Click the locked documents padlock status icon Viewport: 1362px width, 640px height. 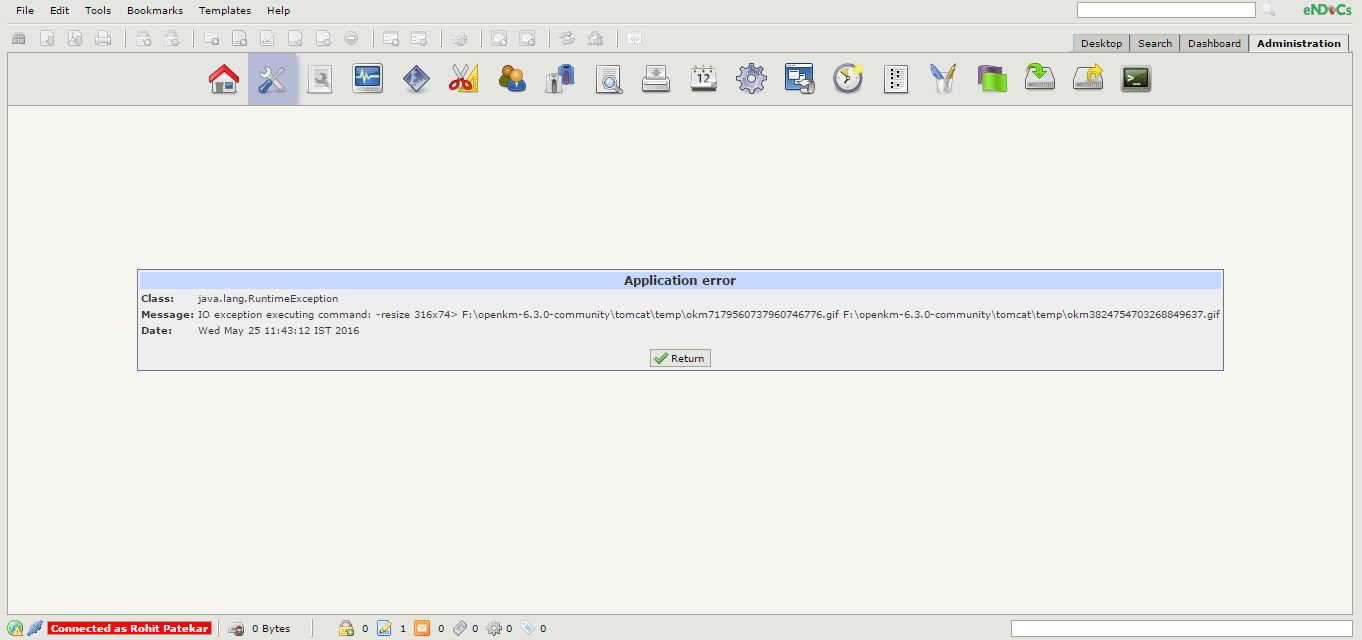pyautogui.click(x=346, y=628)
